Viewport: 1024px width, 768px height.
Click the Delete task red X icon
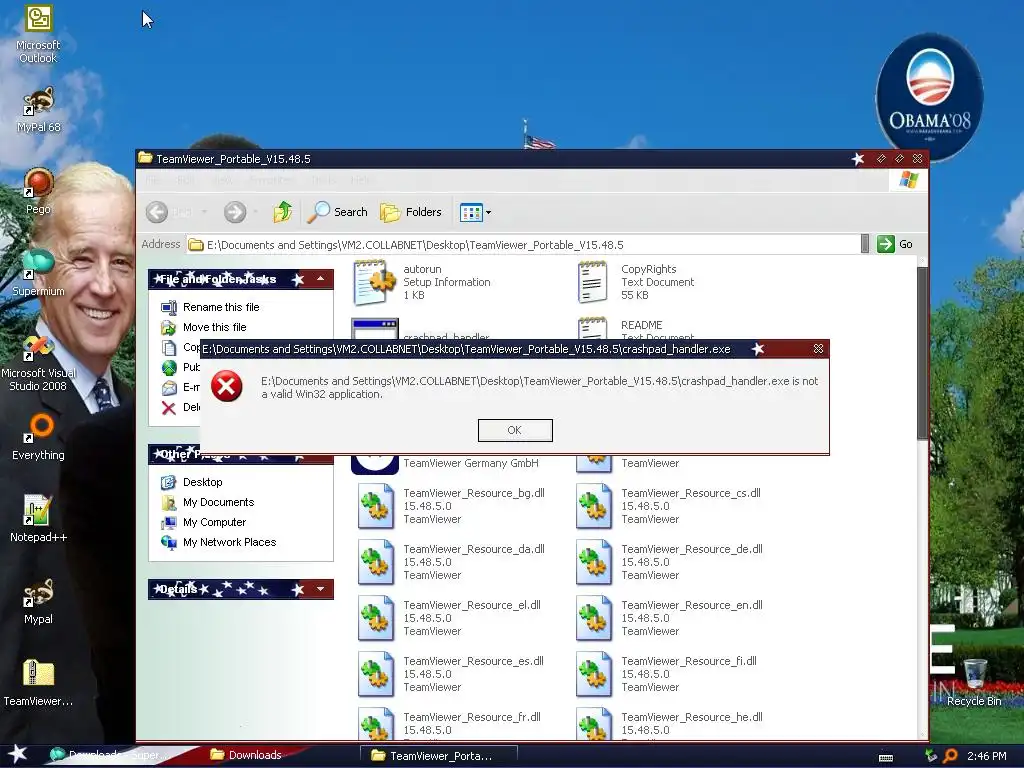pos(168,408)
